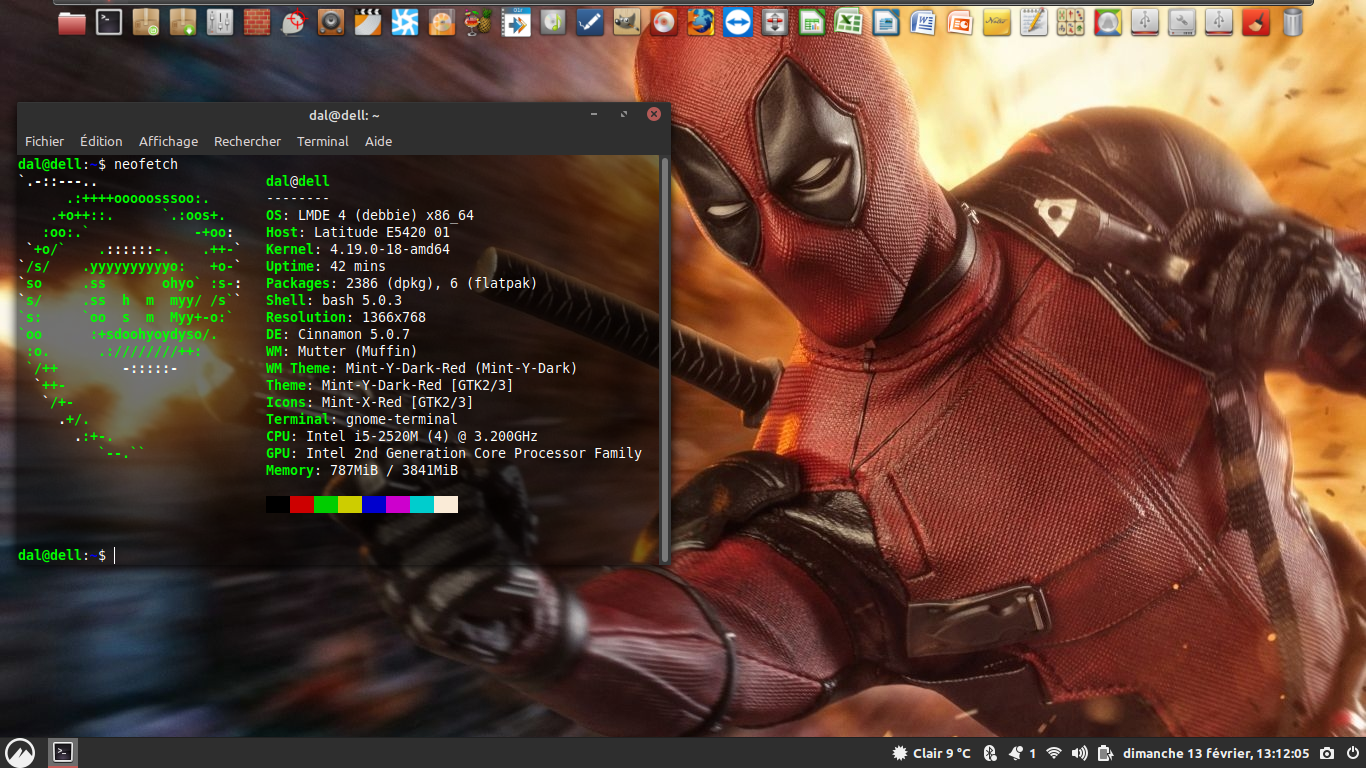The height and width of the screenshot is (768, 1366).
Task: Open the Terminal menu in menubar
Action: (323, 141)
